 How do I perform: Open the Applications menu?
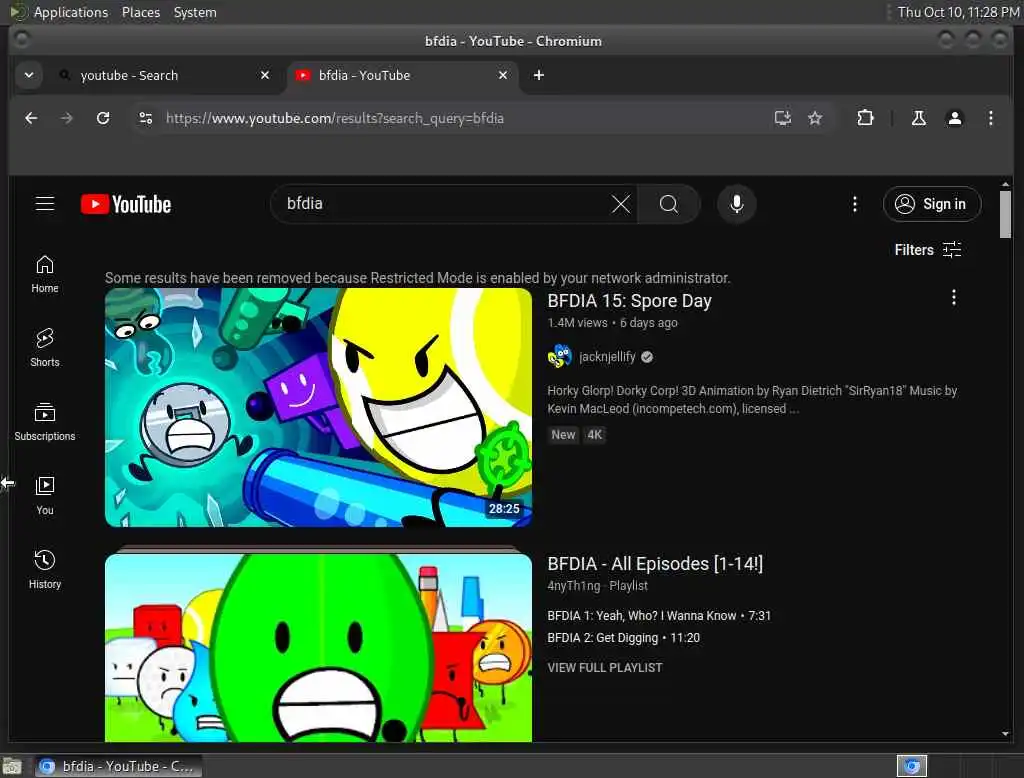point(71,12)
